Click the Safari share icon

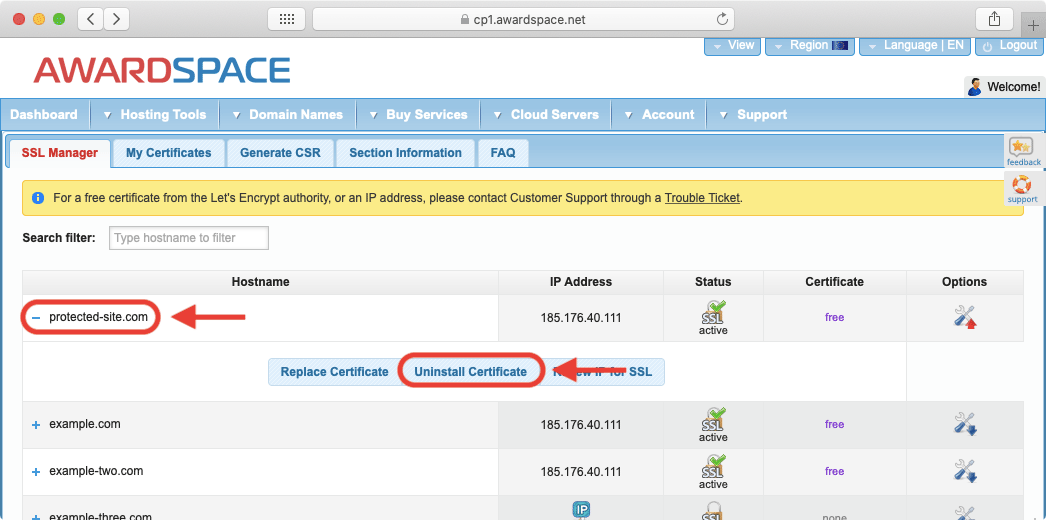tap(994, 19)
